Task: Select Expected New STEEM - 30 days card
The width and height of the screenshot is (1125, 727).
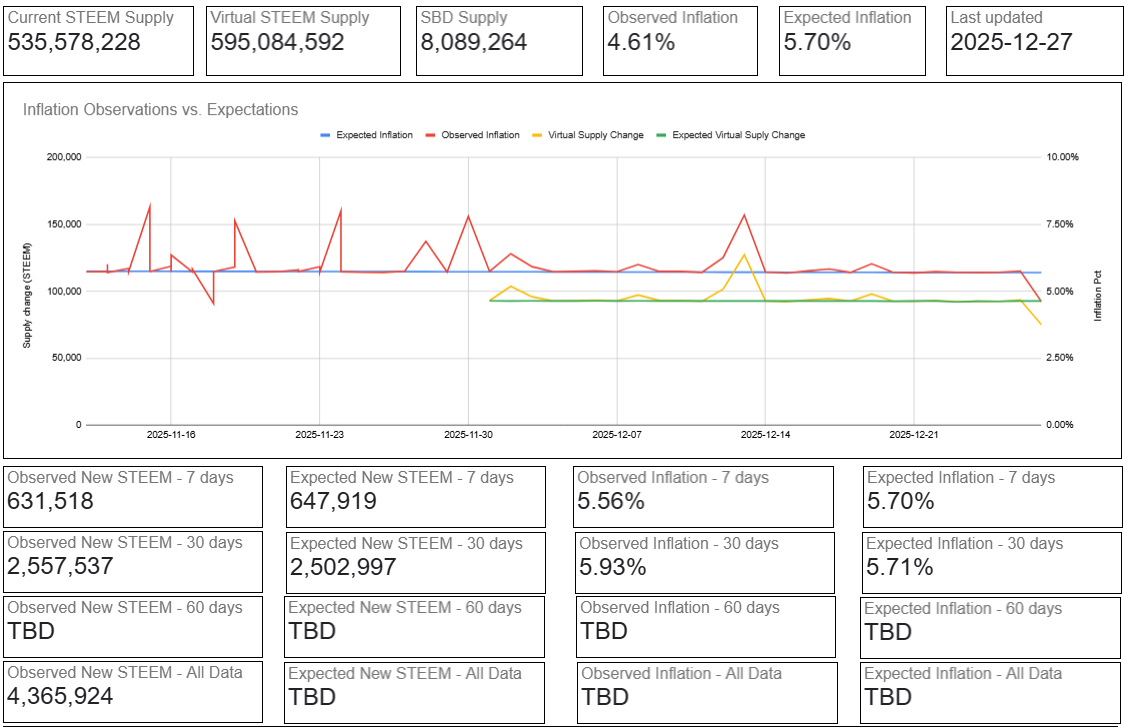Action: click(416, 563)
